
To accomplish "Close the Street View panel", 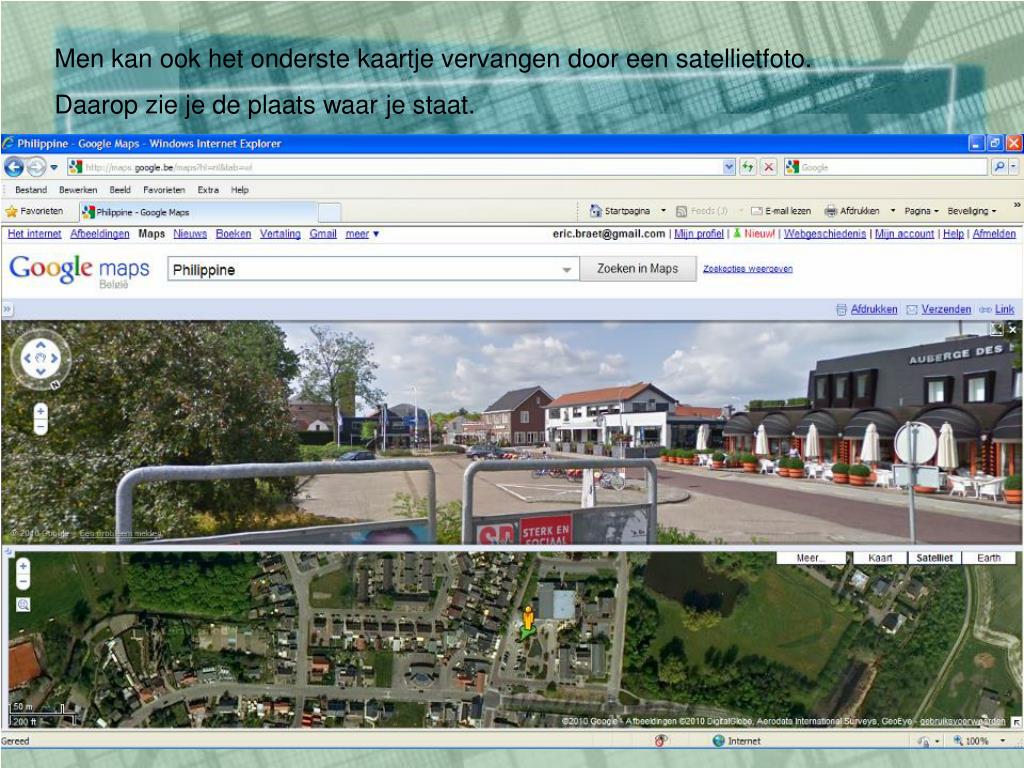I will (x=1013, y=330).
